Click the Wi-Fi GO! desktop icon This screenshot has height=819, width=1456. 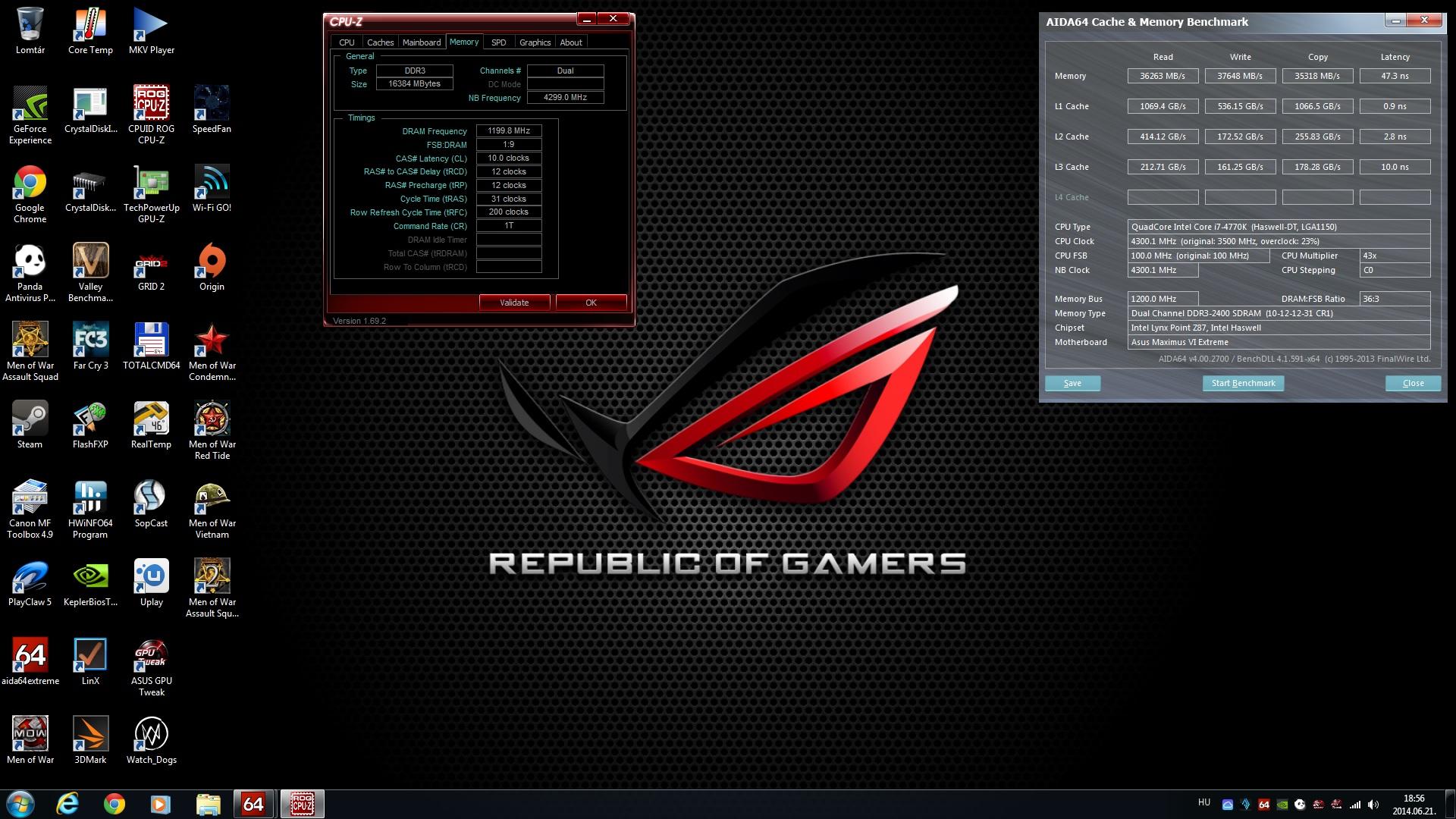pyautogui.click(x=212, y=189)
